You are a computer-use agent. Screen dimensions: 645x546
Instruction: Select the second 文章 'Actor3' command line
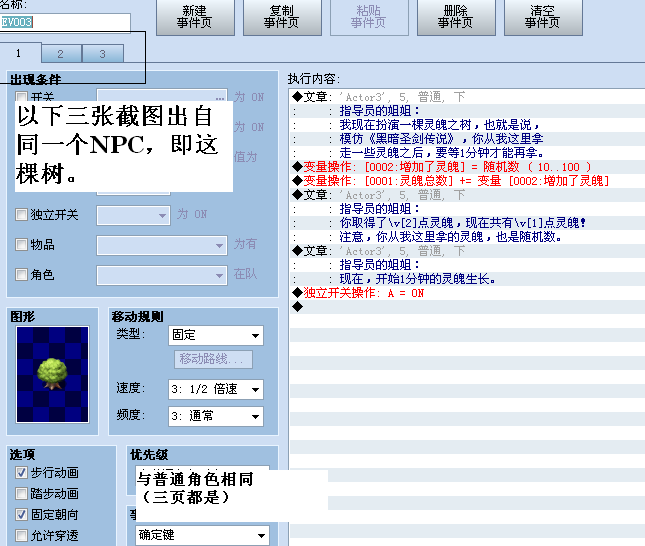click(467, 195)
